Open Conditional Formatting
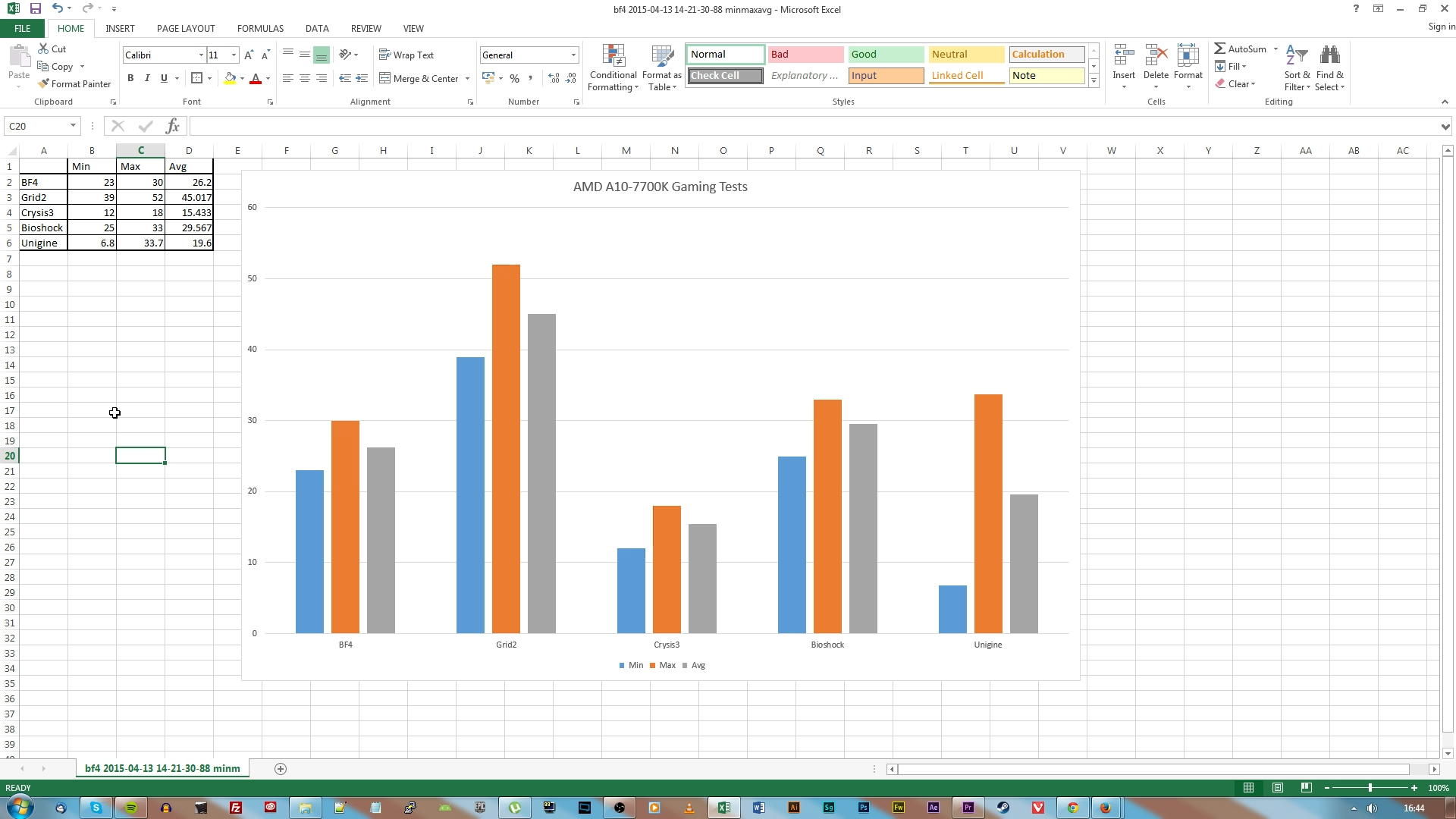 [x=613, y=68]
